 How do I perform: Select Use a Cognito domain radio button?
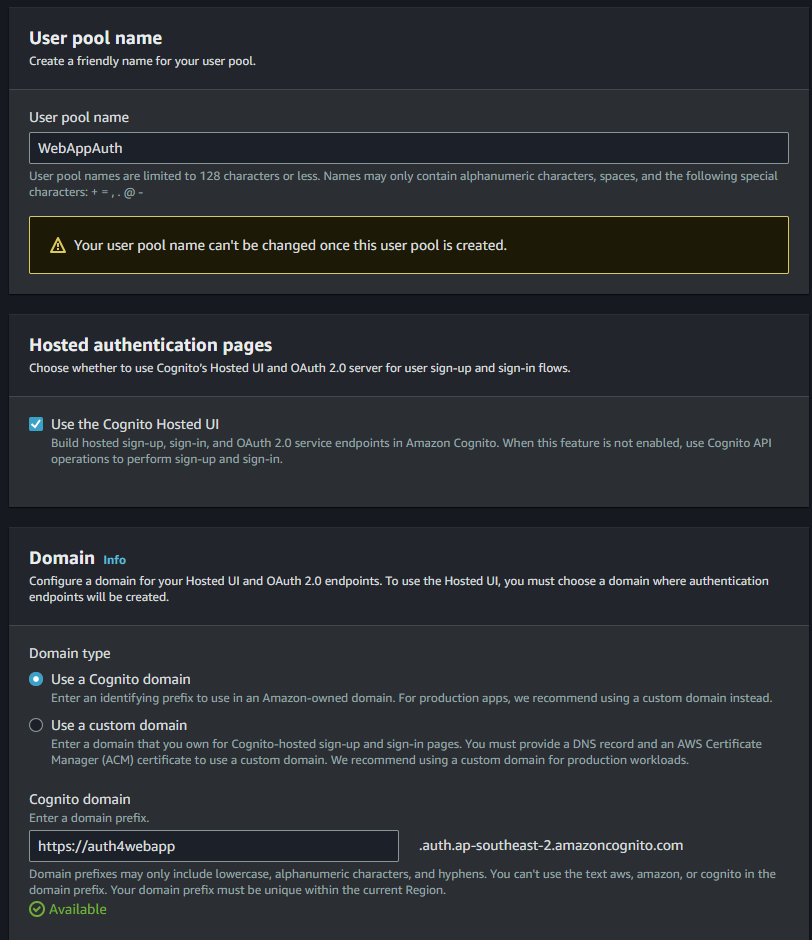36,679
